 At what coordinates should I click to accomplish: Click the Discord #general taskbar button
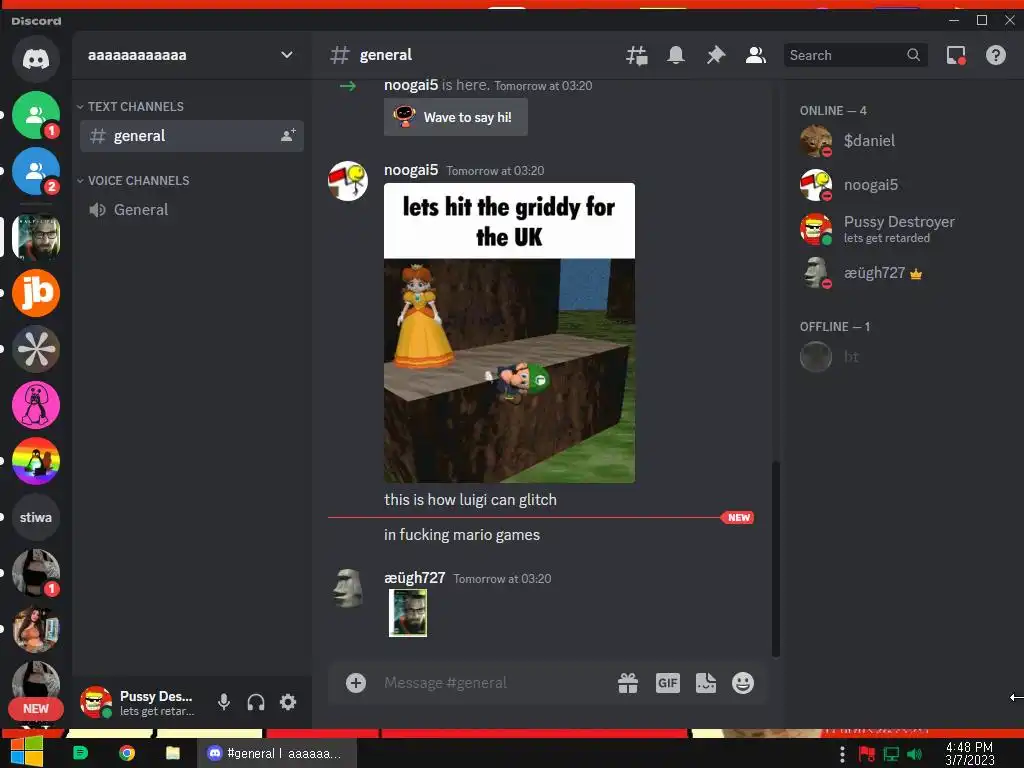coord(277,753)
